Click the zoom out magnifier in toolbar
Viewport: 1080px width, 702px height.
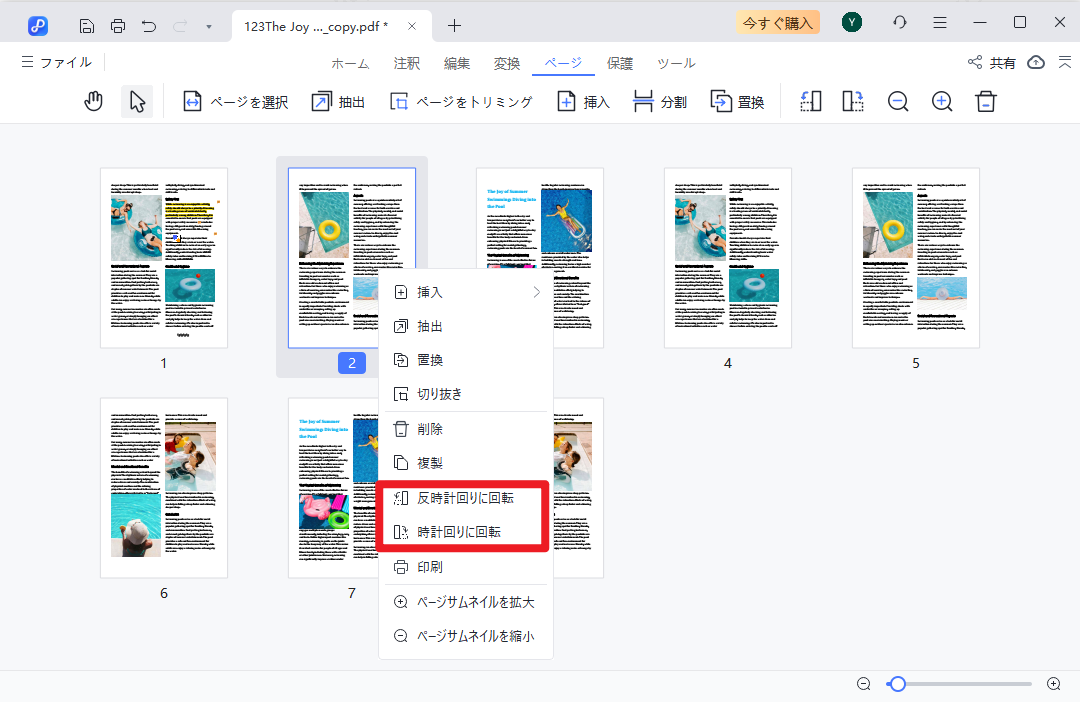point(898,101)
